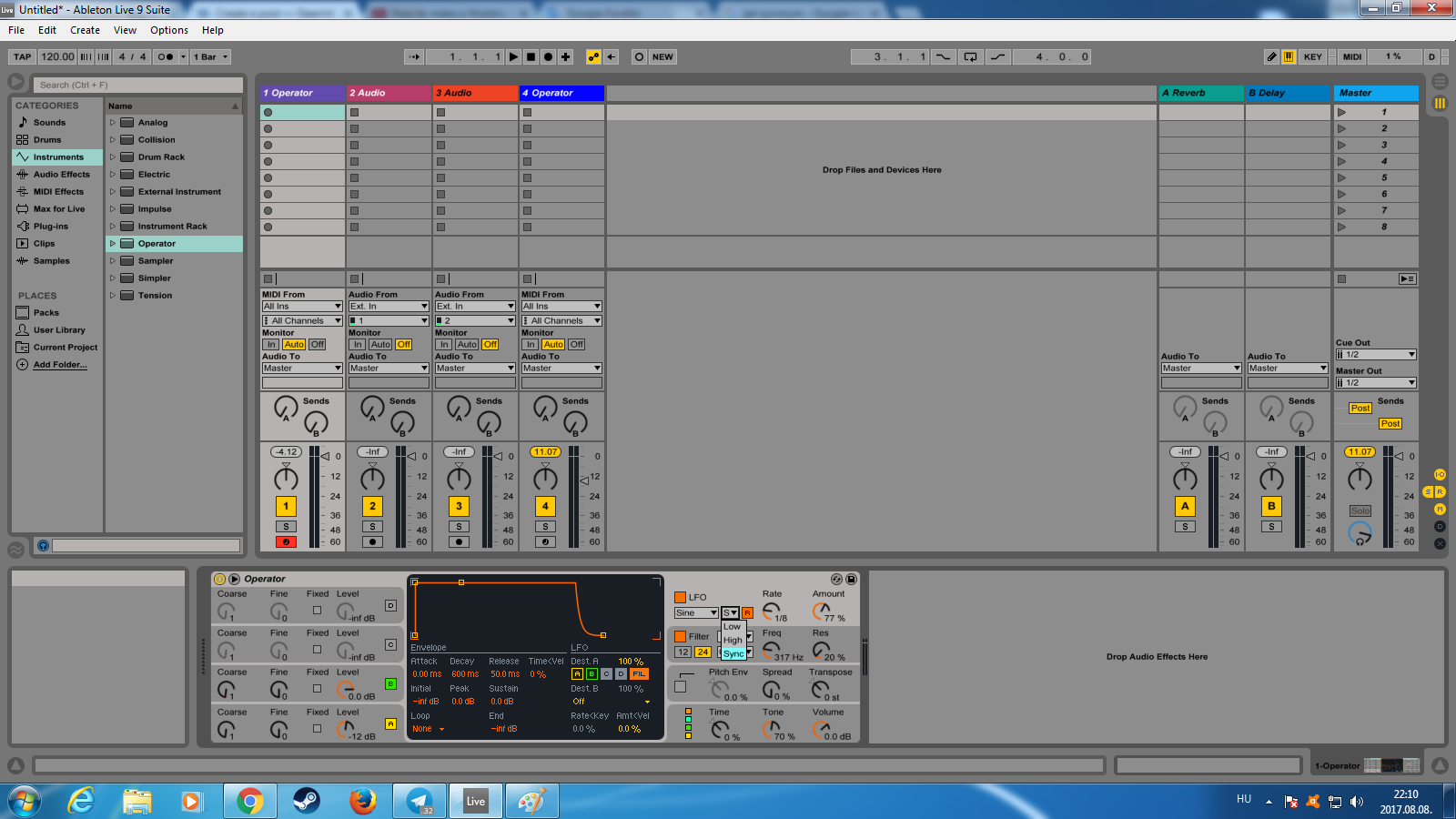Toggle the MIDI map mode button
Image resolution: width=1456 pixels, height=819 pixels.
click(x=1352, y=56)
